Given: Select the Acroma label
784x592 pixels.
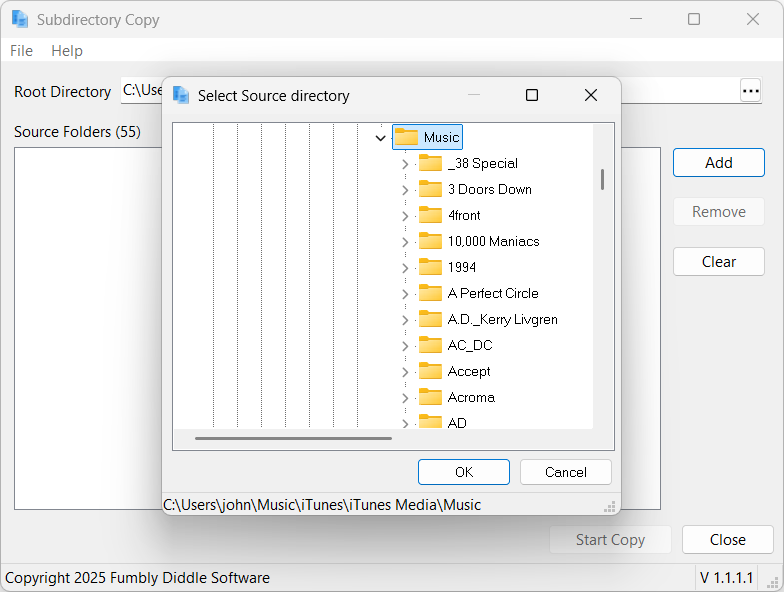Looking at the screenshot, I should 471,397.
